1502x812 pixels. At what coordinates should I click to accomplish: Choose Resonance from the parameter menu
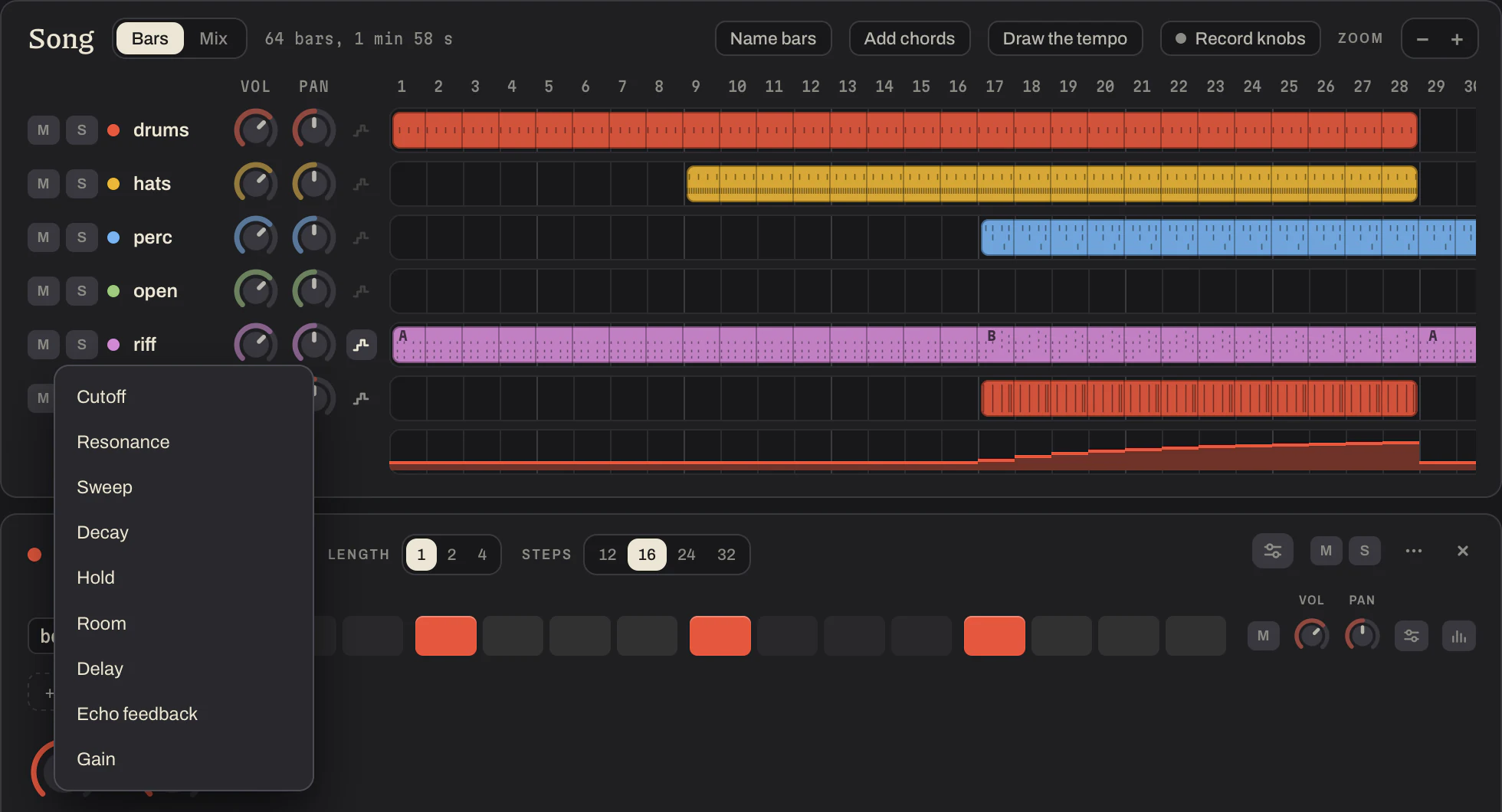pos(184,442)
